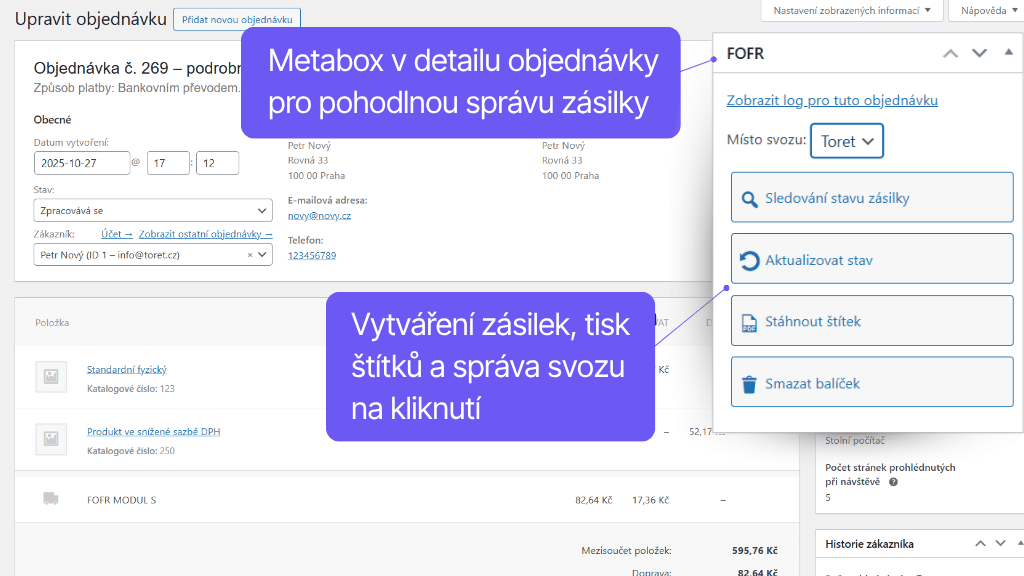Move the FOFR metabox up with the chevron
Image resolution: width=1024 pixels, height=576 pixels.
(950, 53)
